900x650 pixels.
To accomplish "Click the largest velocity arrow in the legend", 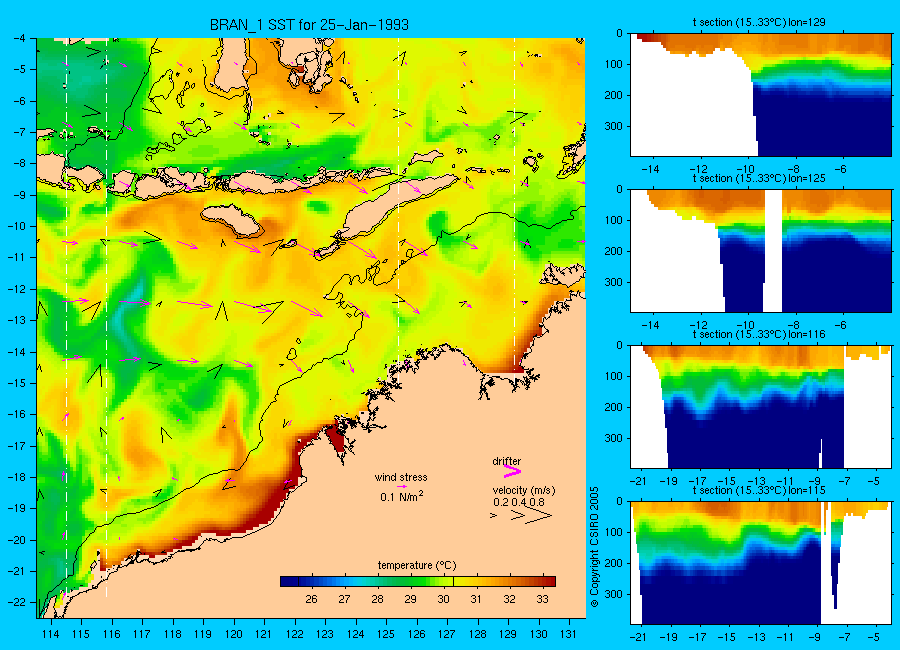I will [x=539, y=516].
